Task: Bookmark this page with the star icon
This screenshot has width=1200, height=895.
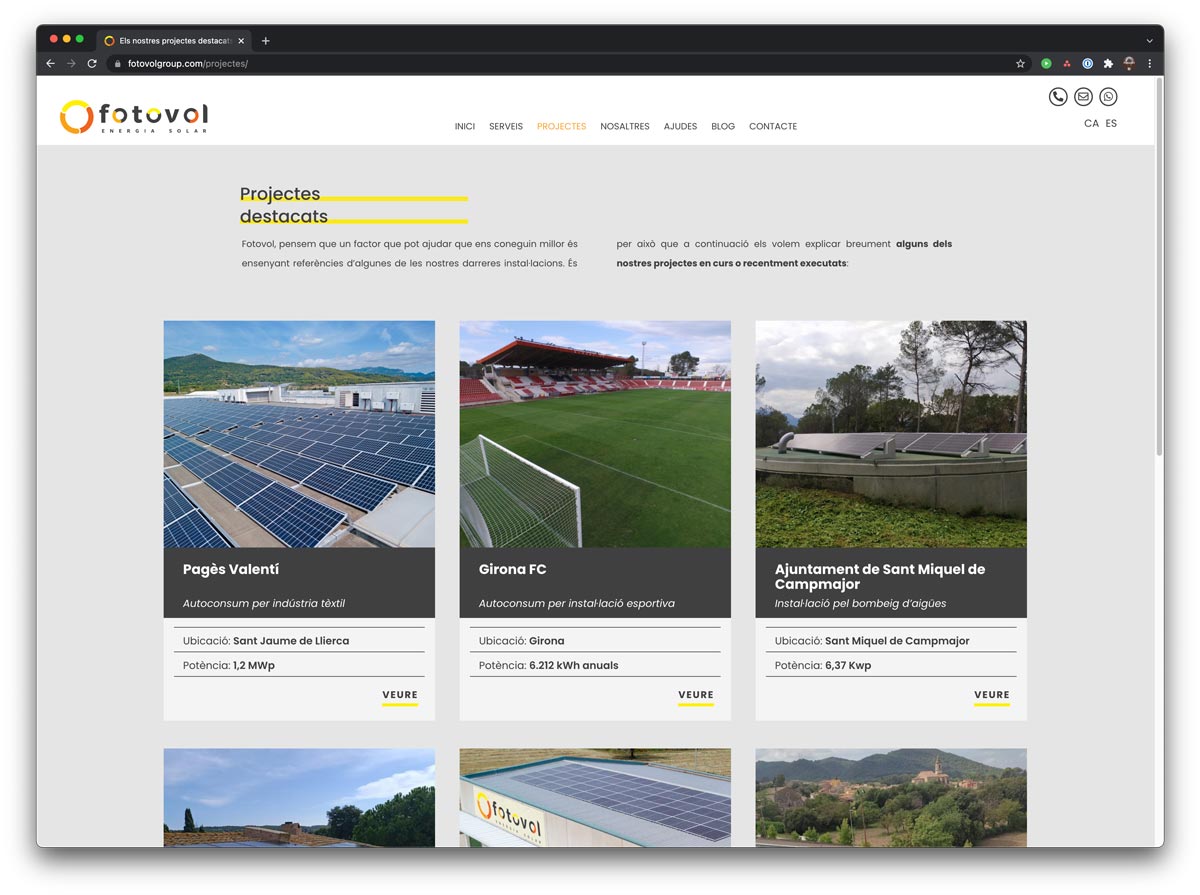Action: tap(1020, 63)
